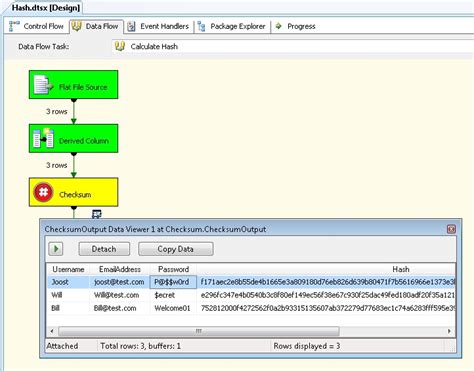Image resolution: width=474 pixels, height=371 pixels.
Task: Click the hash value starting f171aec2
Action: (x=327, y=282)
